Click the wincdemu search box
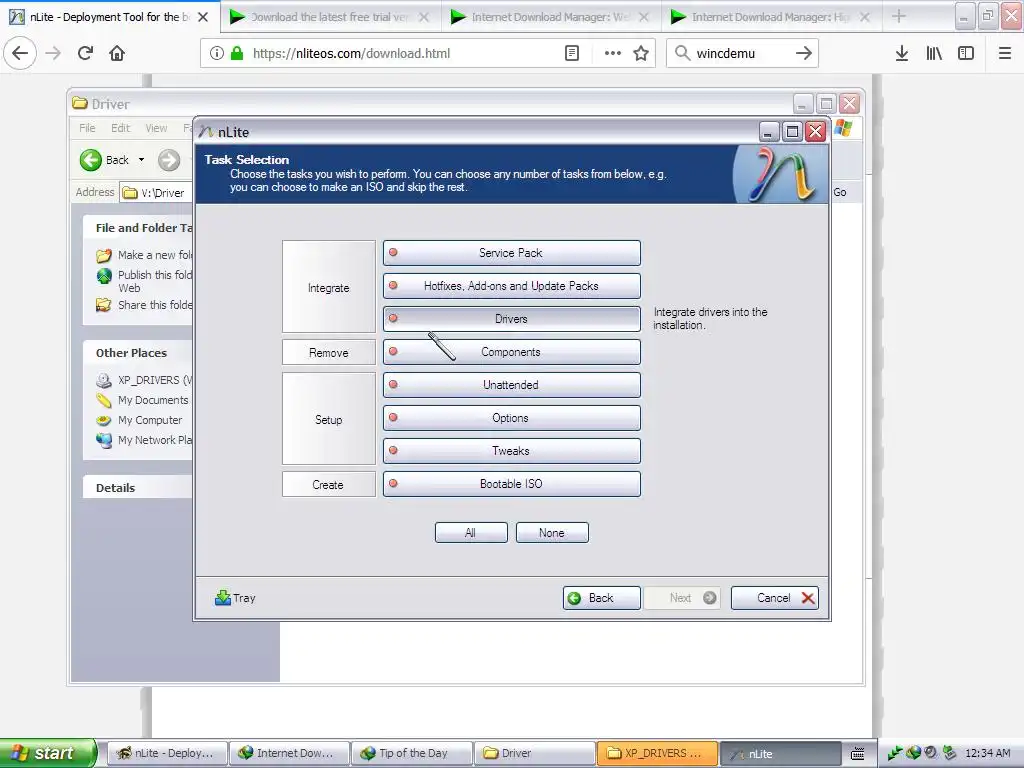This screenshot has width=1024, height=768. pos(741,54)
